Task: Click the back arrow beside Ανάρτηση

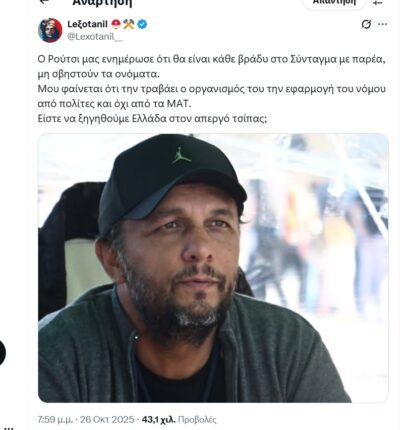Action: coord(44,2)
